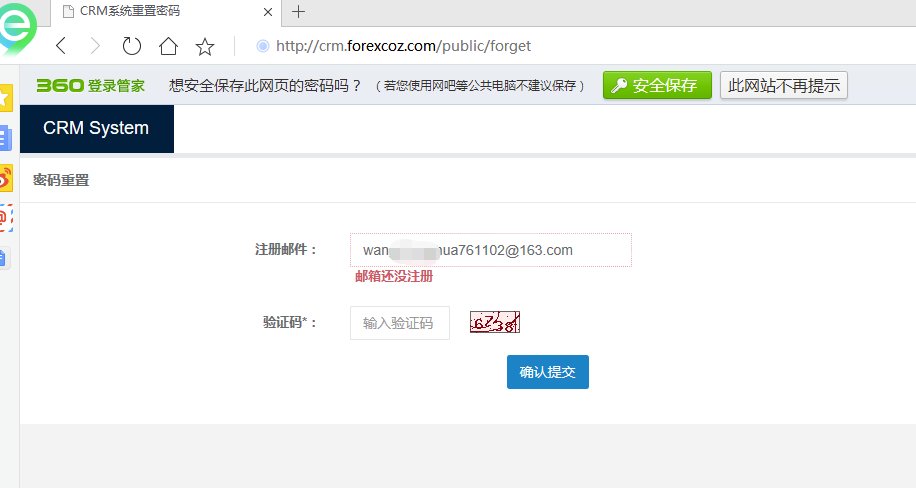
Task: Reload the page with refresh icon
Action: coord(131,46)
